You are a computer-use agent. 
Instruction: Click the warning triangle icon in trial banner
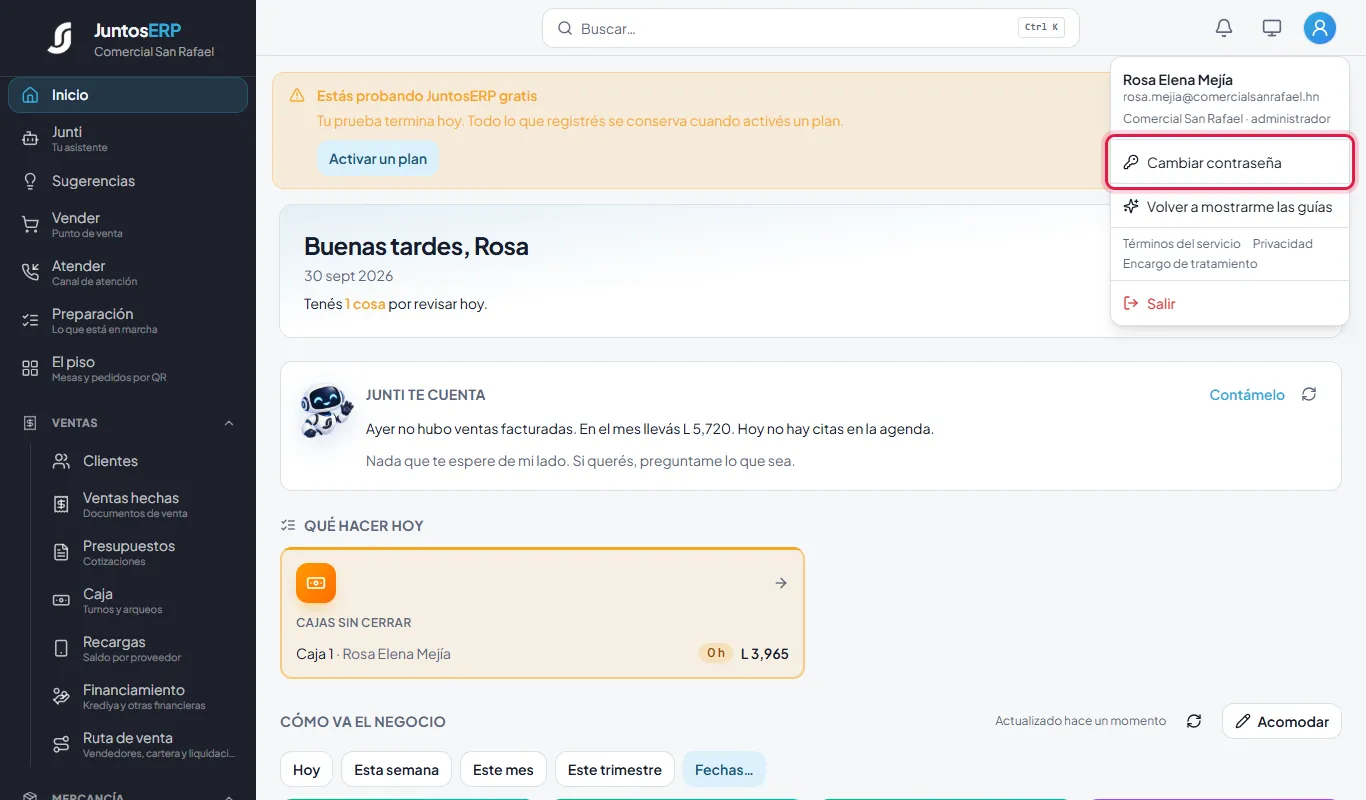(x=297, y=96)
